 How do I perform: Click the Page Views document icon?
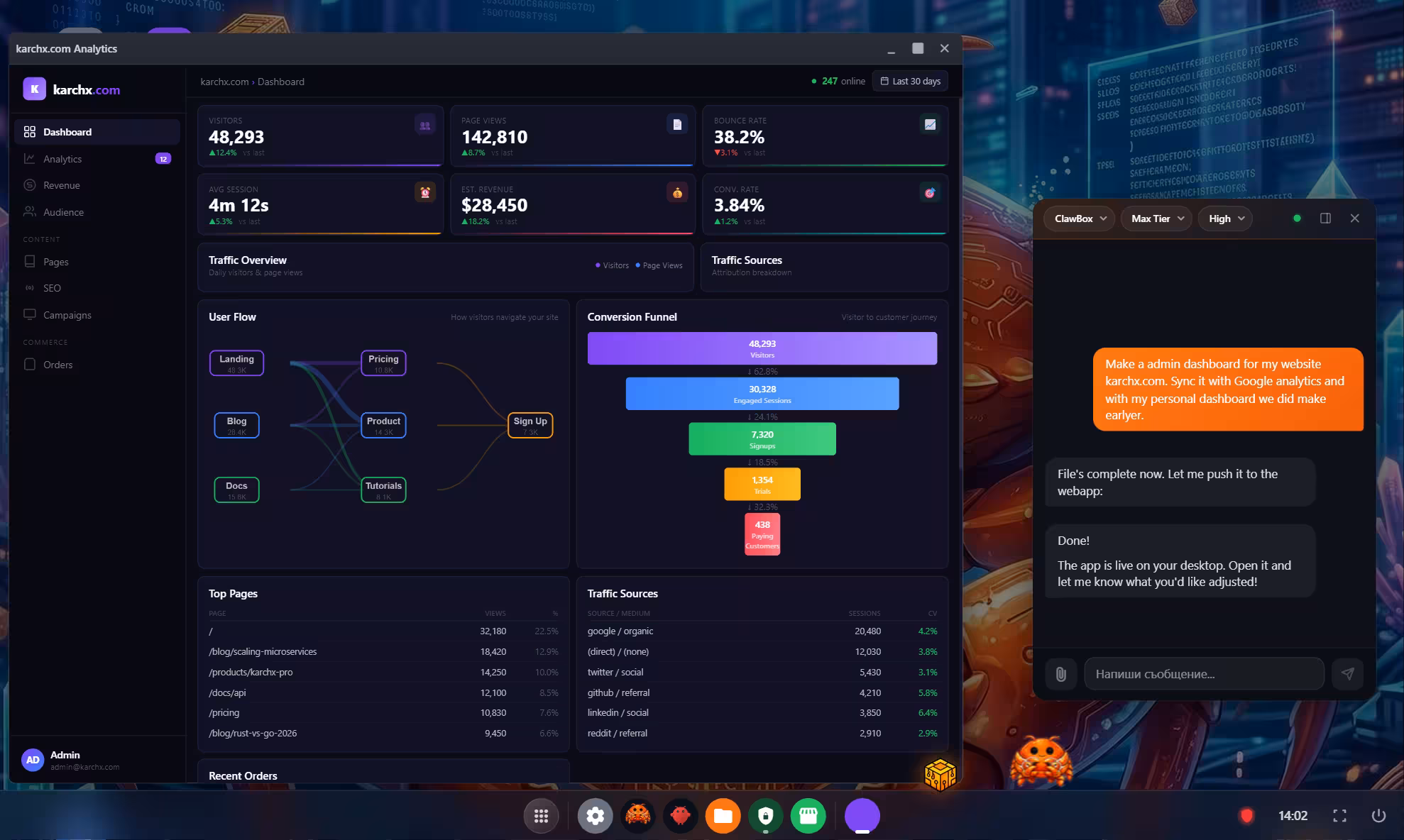click(x=677, y=125)
